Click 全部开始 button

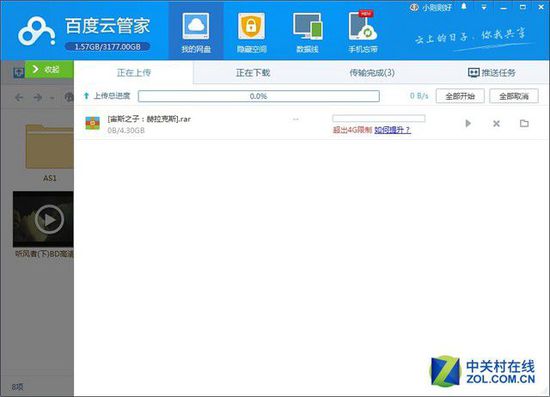(x=460, y=96)
